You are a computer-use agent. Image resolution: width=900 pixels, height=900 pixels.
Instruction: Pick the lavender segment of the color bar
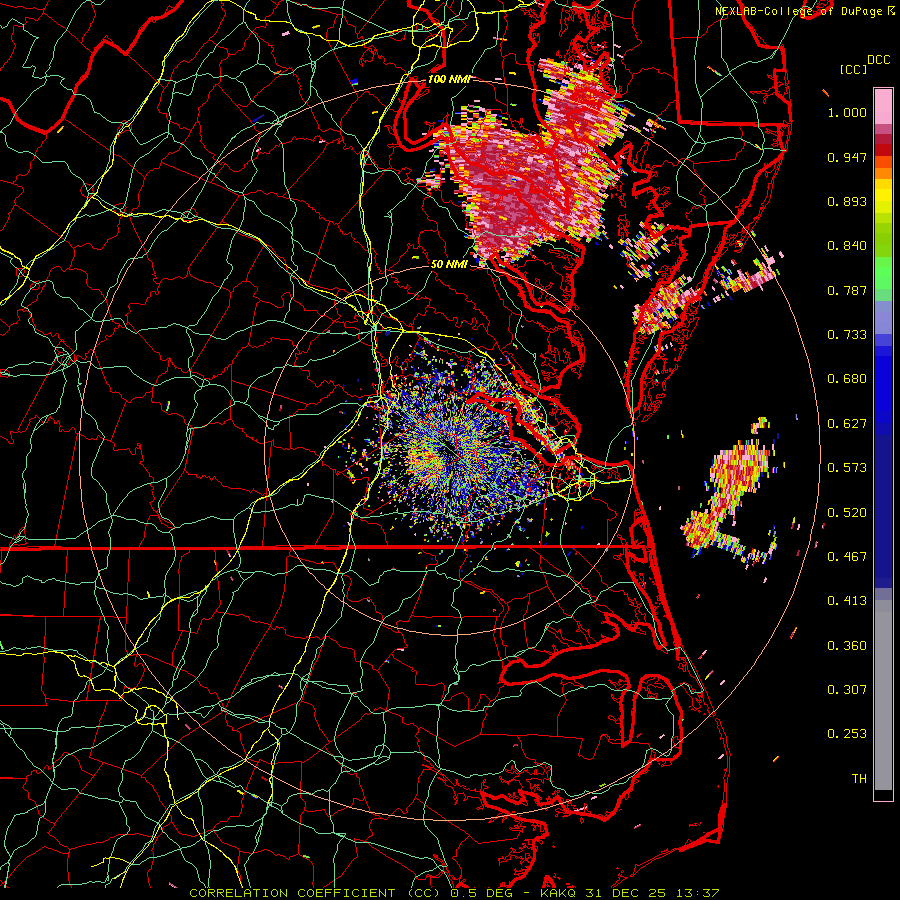883,317
